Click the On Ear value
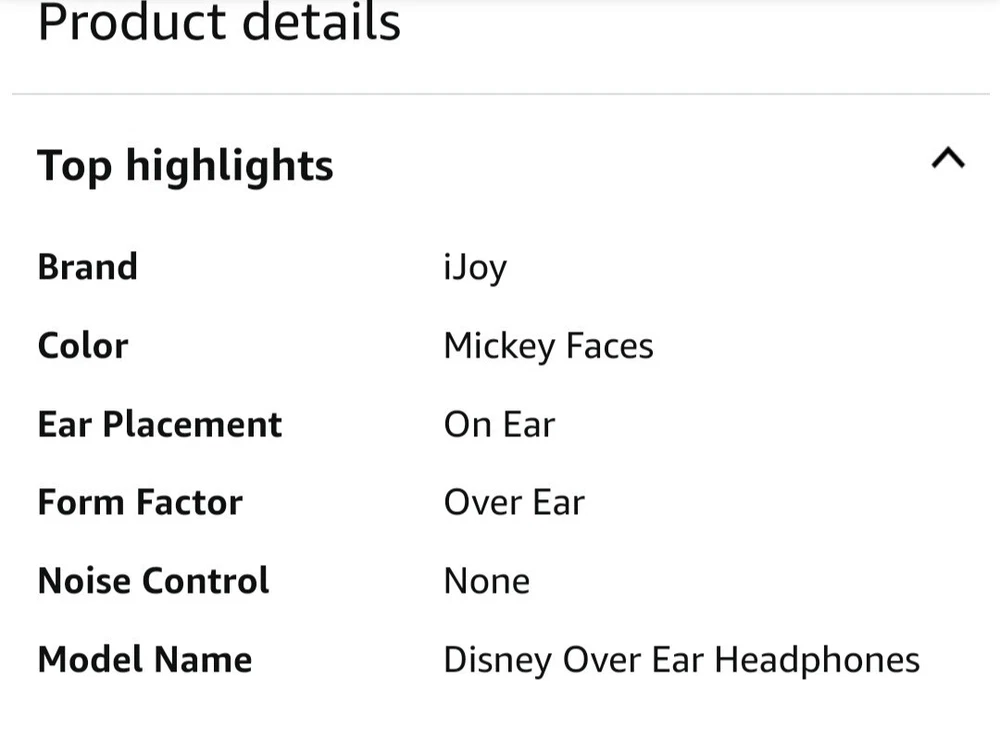The height and width of the screenshot is (729, 1000). point(499,424)
